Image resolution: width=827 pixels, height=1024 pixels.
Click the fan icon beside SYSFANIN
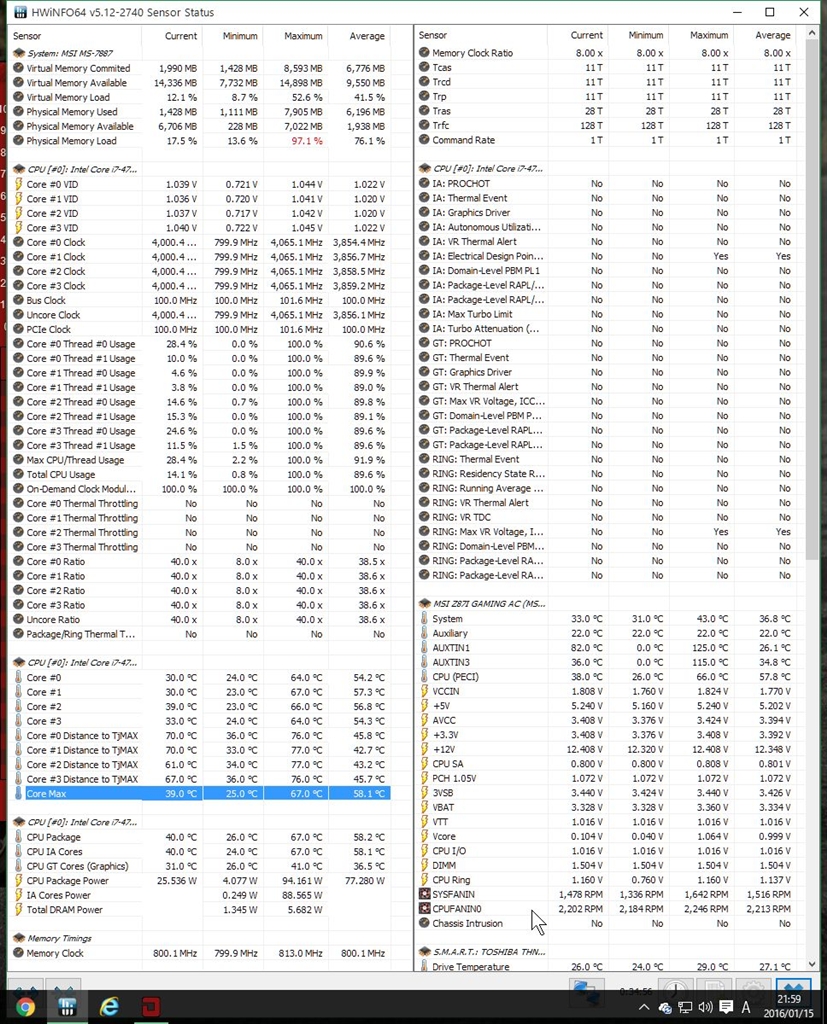(425, 894)
